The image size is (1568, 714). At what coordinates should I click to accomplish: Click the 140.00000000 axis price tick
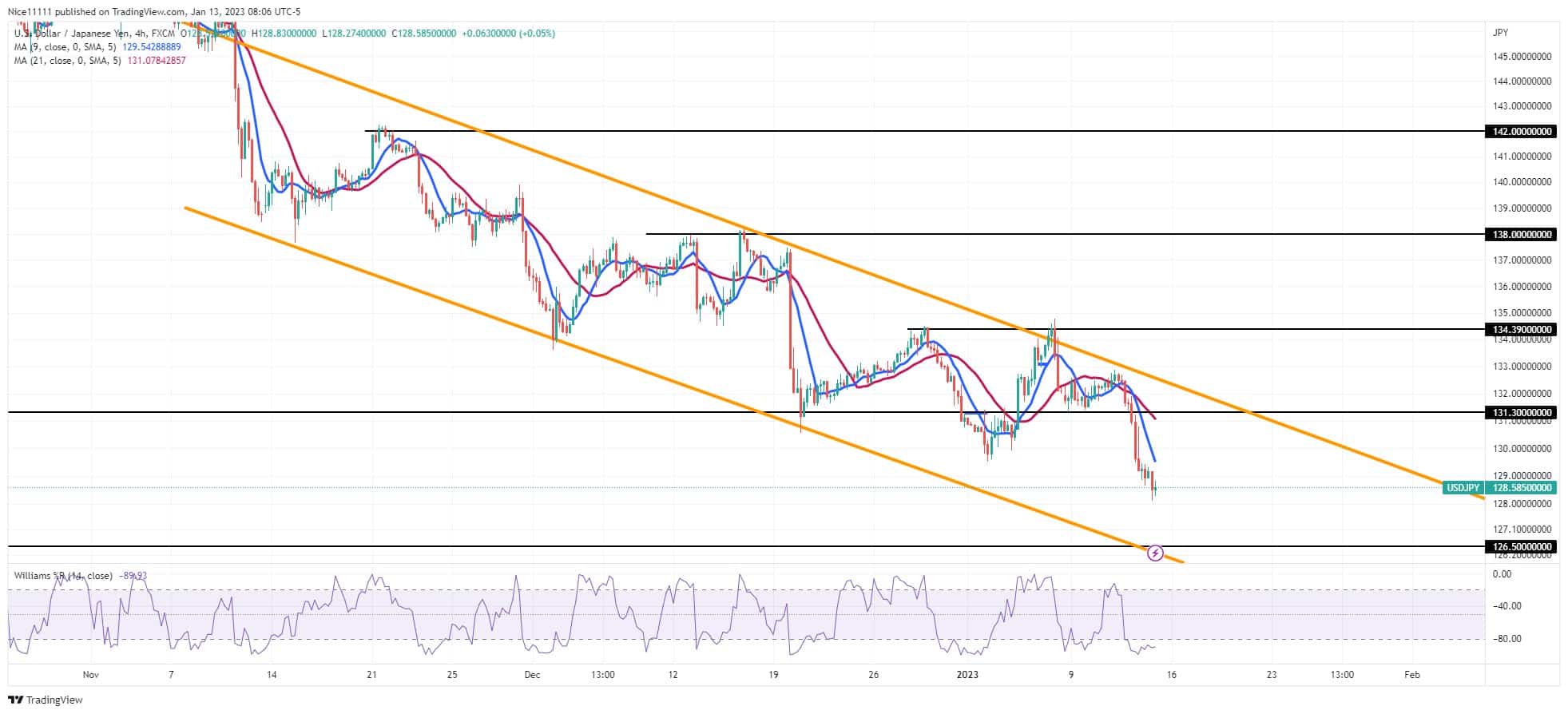point(1522,181)
